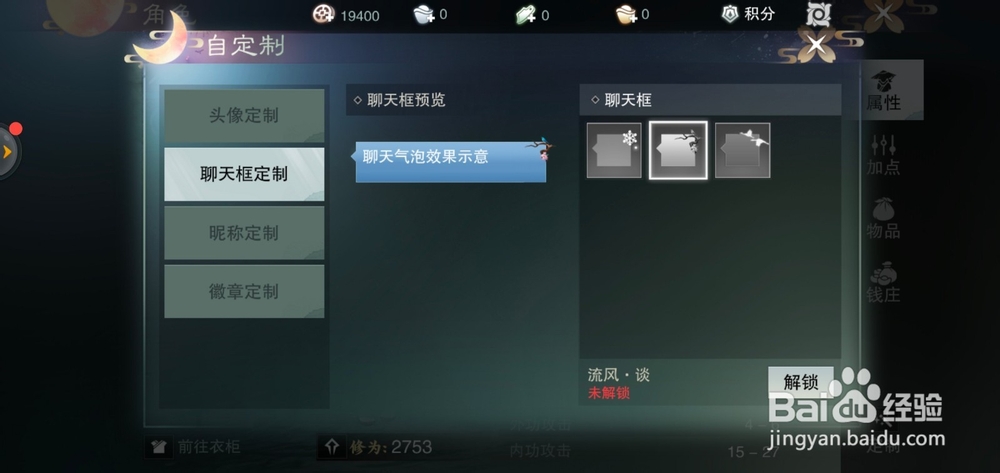
Task: Add gold ingot currency with plus icon
Action: (x=627, y=14)
